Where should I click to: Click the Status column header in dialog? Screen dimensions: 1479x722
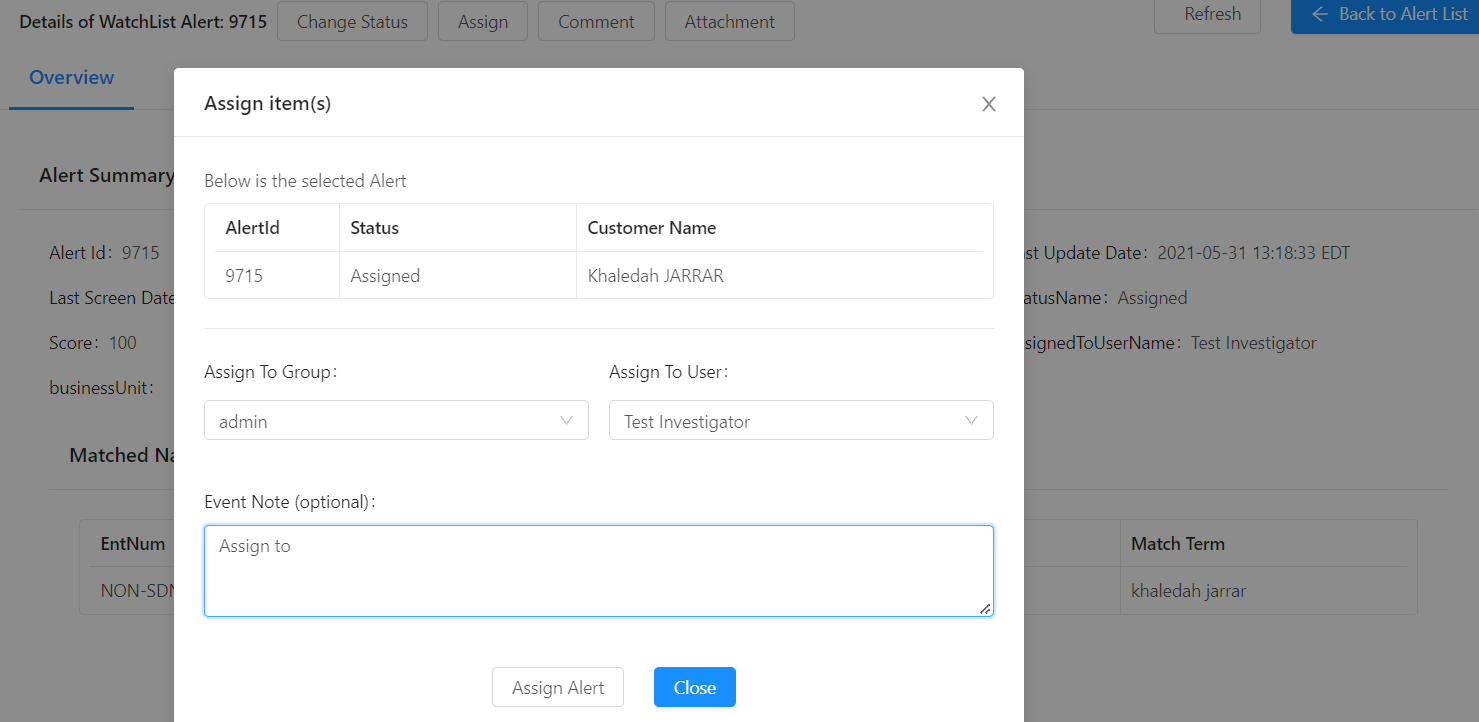458,228
